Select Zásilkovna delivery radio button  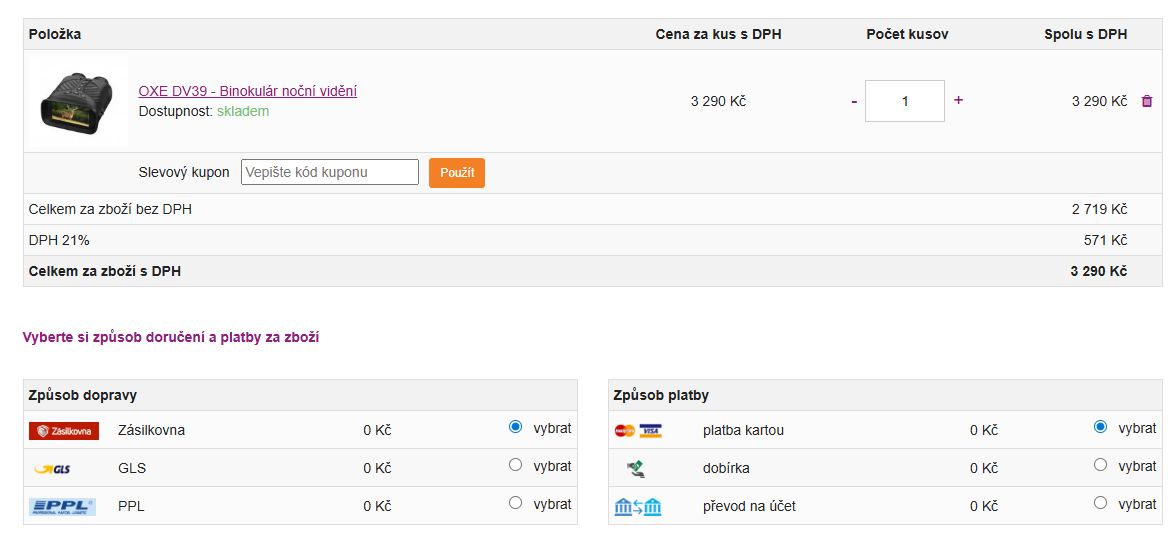coord(515,427)
